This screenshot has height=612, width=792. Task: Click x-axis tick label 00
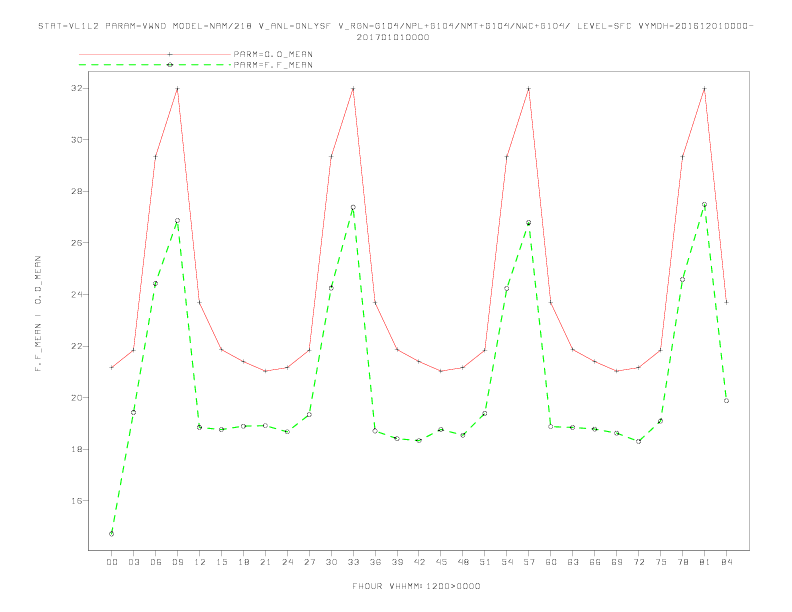tap(112, 562)
